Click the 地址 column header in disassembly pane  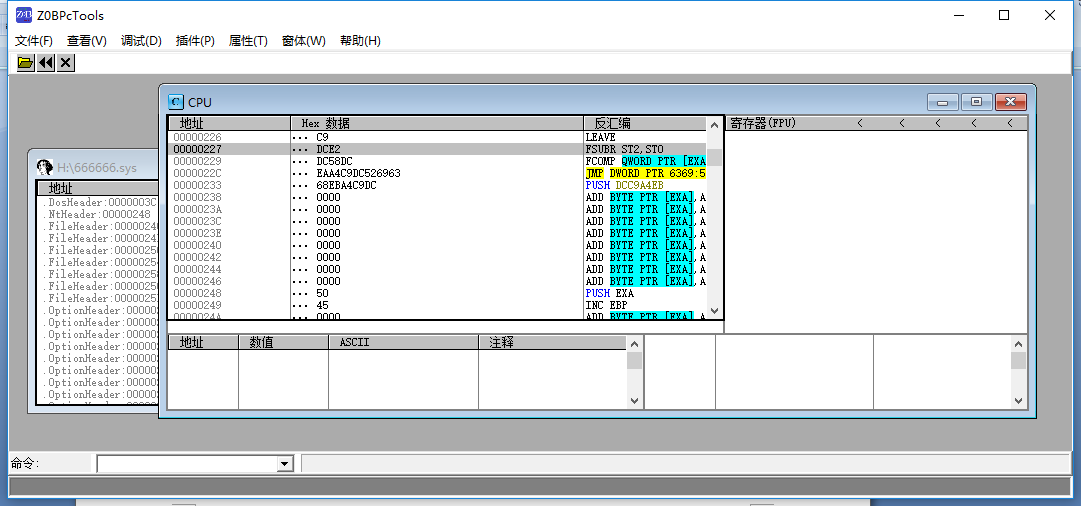229,123
